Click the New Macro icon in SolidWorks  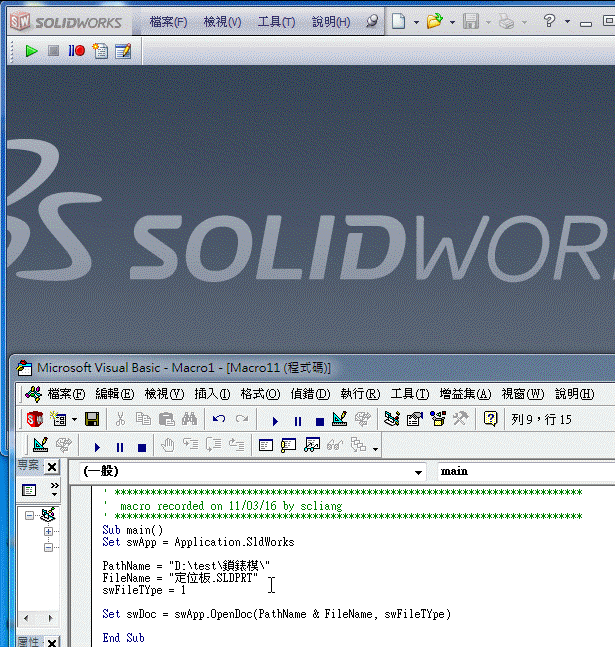click(100, 51)
